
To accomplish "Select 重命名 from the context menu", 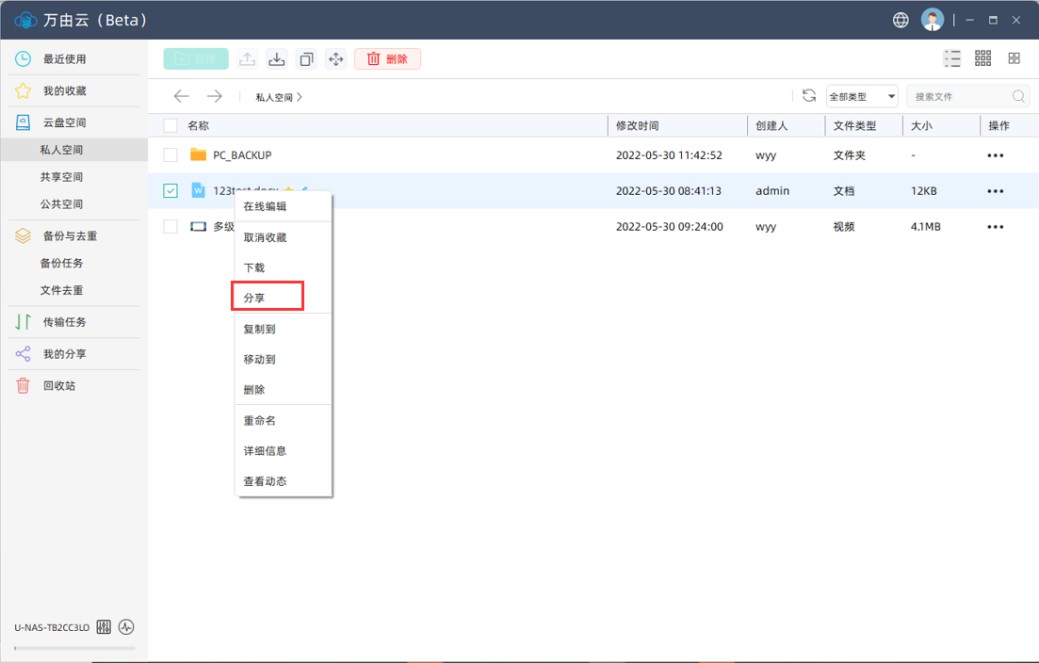I will point(260,421).
